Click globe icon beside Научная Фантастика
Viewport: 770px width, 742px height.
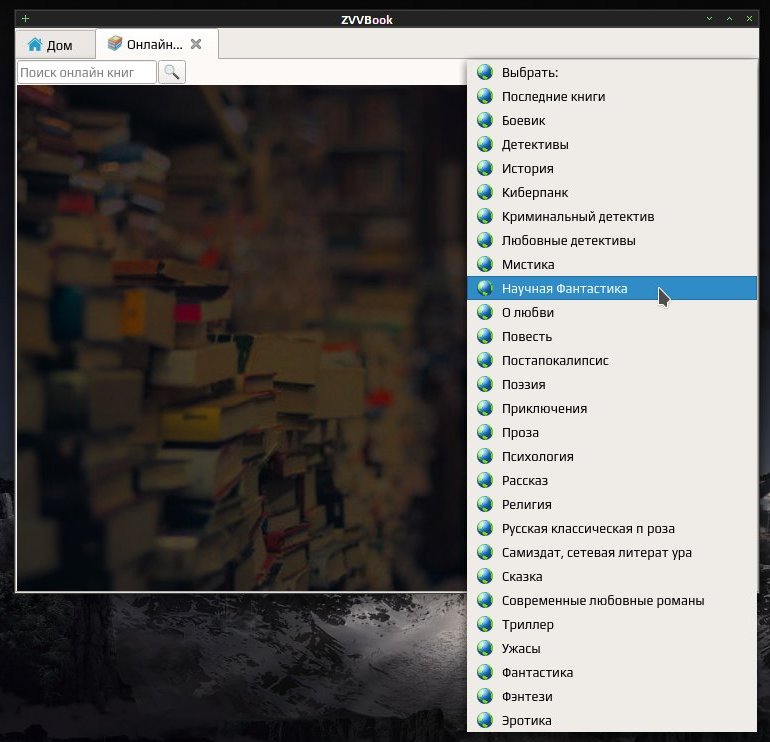tap(485, 288)
